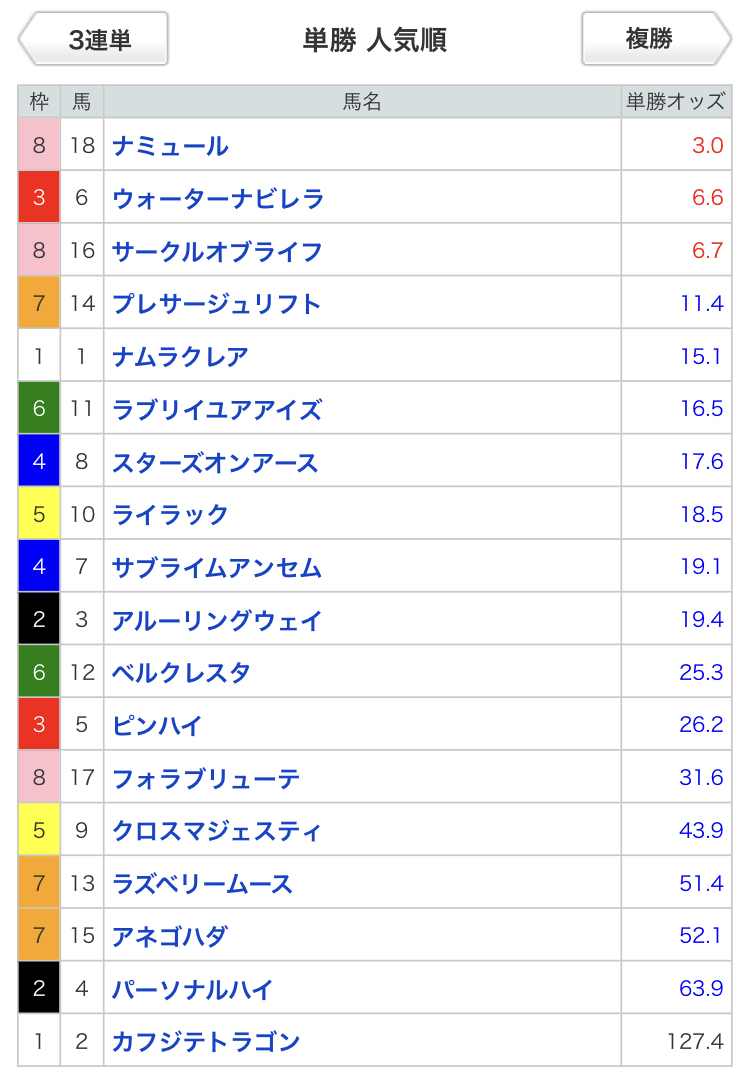Select サークルオブライフ horse name

pyautogui.click(x=217, y=251)
